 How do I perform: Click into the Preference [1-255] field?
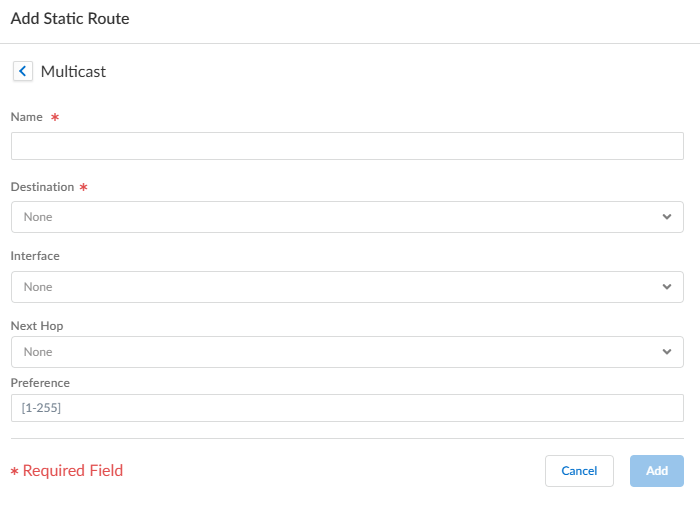click(x=347, y=408)
